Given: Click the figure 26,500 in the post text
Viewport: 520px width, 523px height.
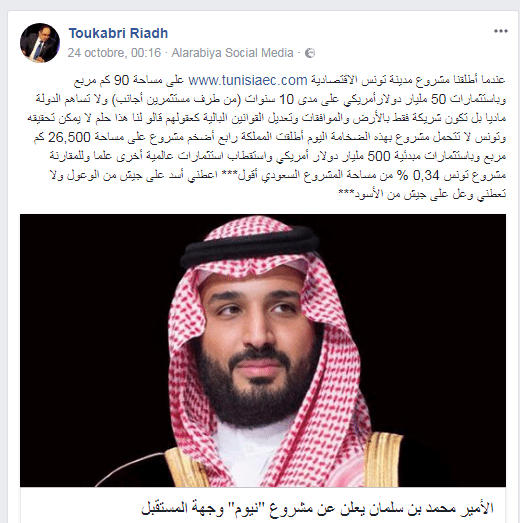Looking at the screenshot, I should click(x=69, y=137).
